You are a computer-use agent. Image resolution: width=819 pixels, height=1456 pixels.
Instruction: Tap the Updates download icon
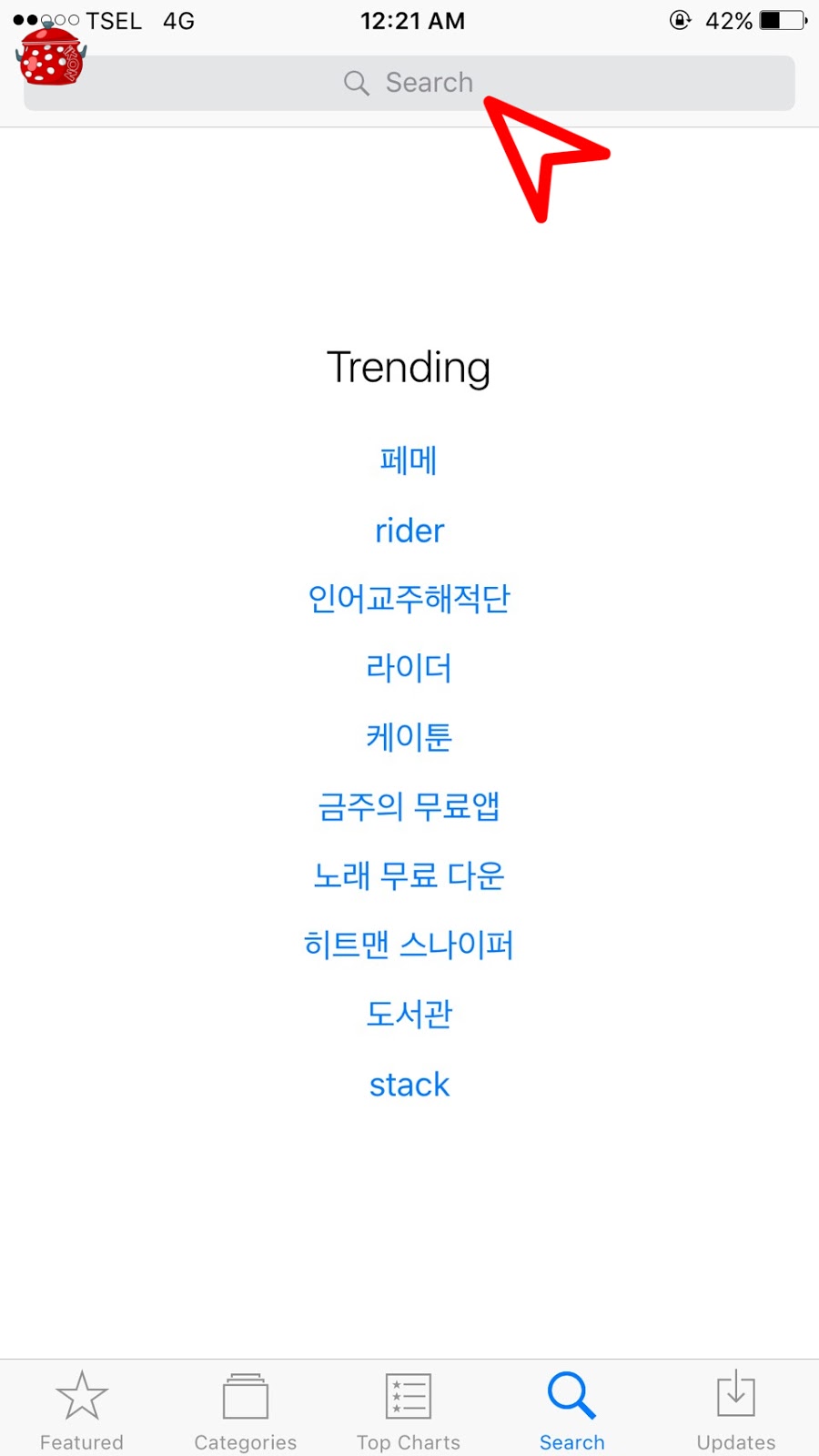[735, 1396]
